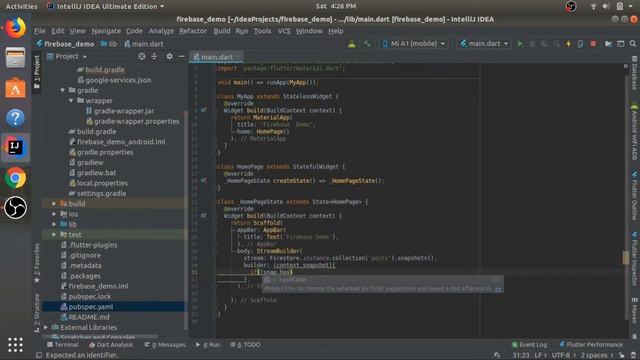Click the Flutter Hot Reload lightning icon
The width and height of the screenshot is (640, 360).
coord(568,44)
